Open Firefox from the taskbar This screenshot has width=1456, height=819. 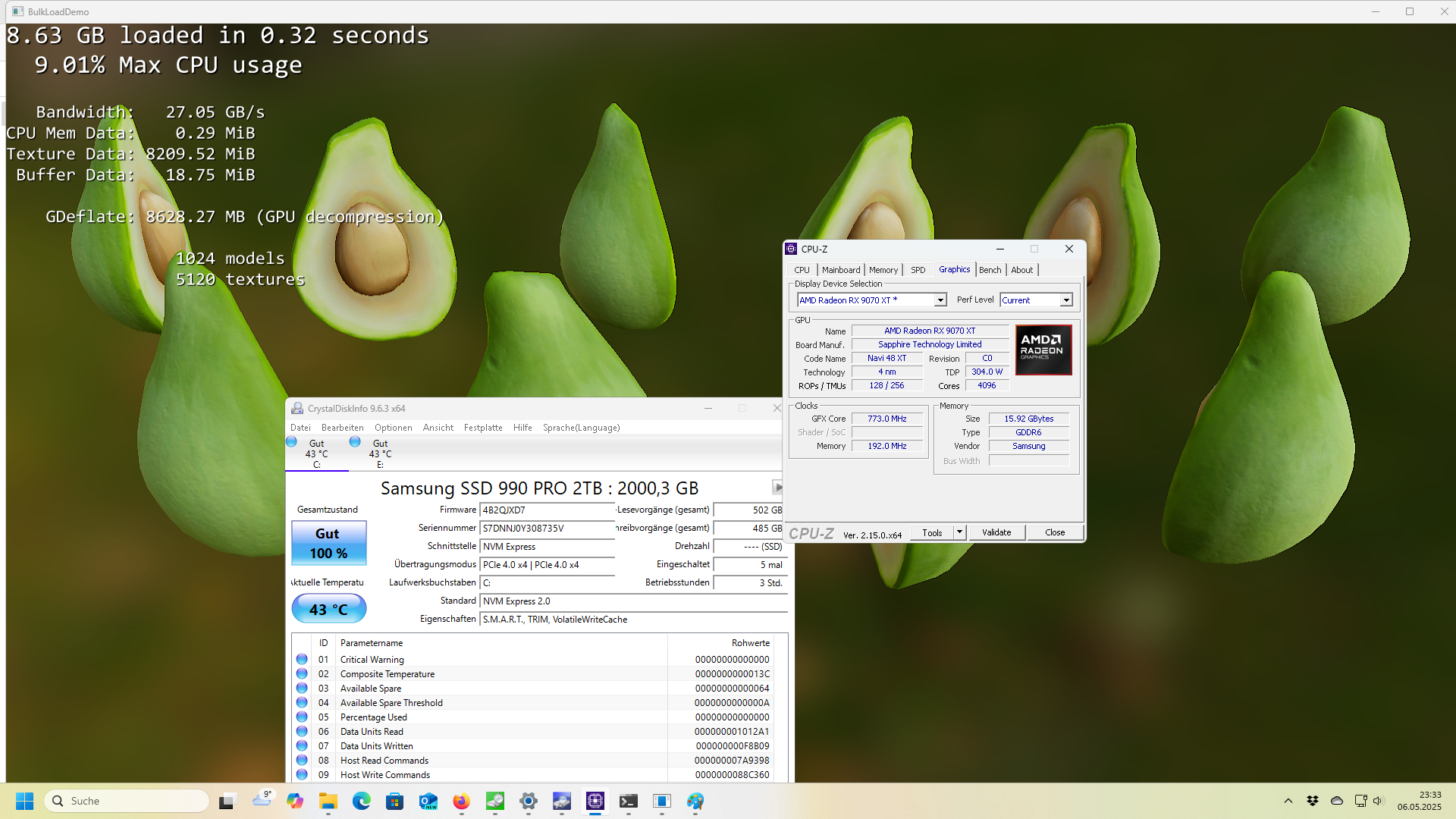pos(461,801)
